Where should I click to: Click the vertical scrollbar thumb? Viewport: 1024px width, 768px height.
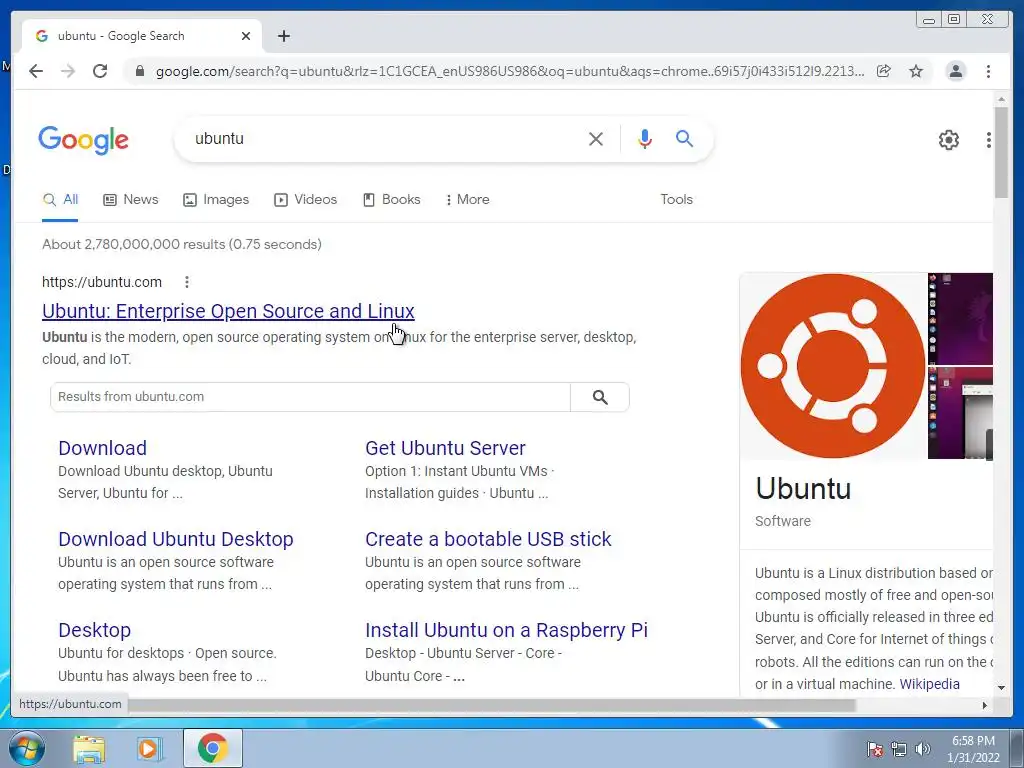pos(1001,152)
